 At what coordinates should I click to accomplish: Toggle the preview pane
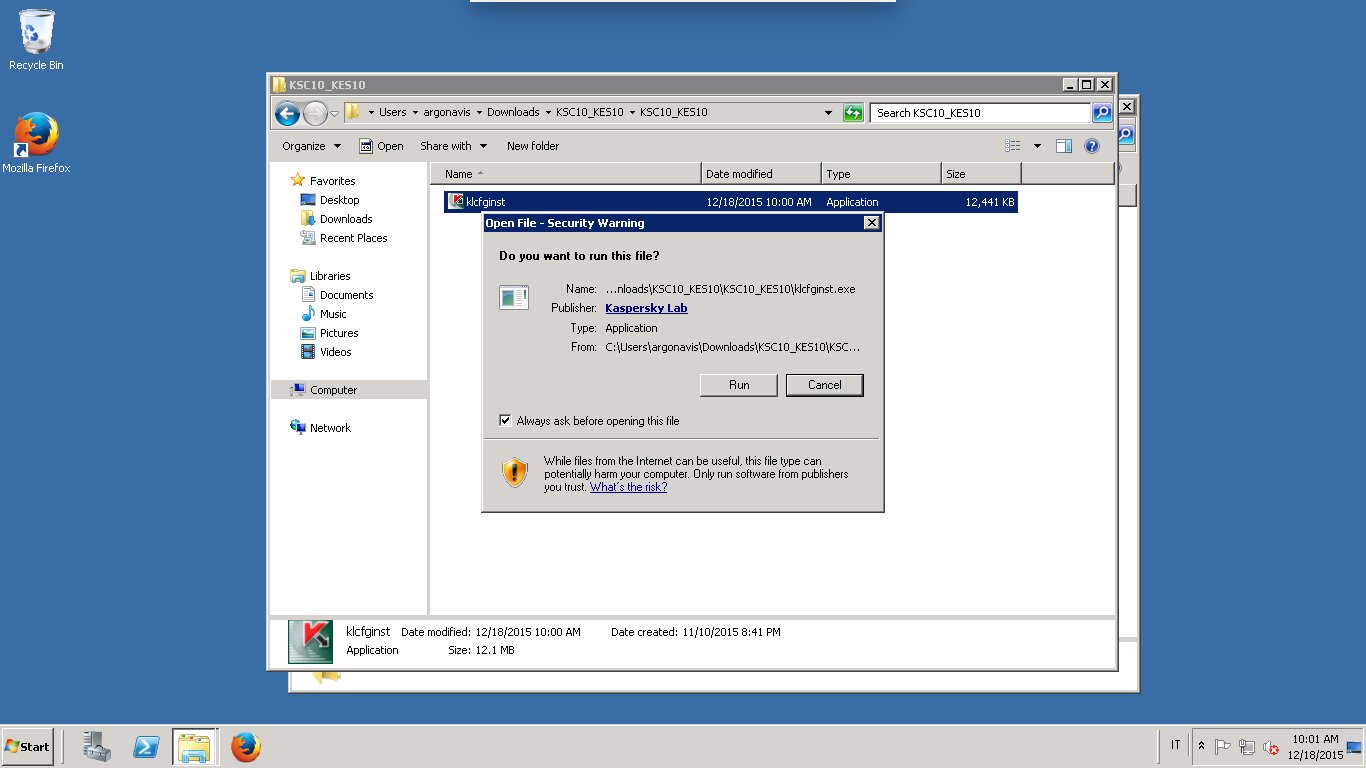(1064, 146)
